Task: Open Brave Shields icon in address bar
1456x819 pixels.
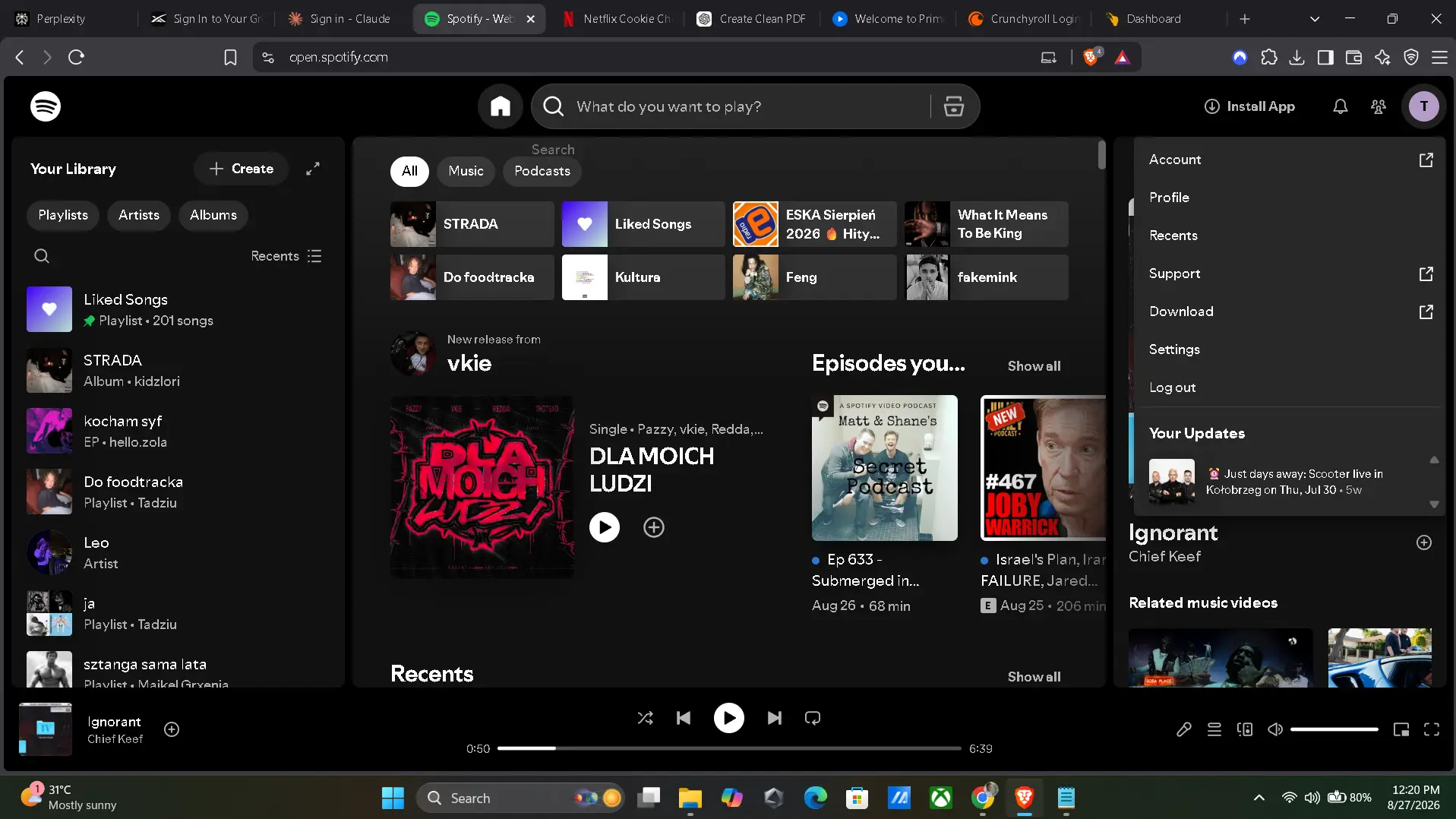Action: [1091, 57]
